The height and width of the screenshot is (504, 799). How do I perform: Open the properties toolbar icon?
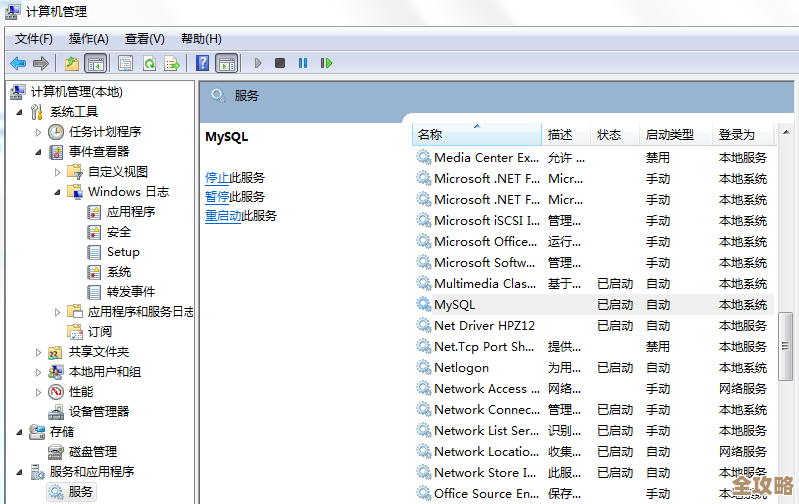point(125,63)
